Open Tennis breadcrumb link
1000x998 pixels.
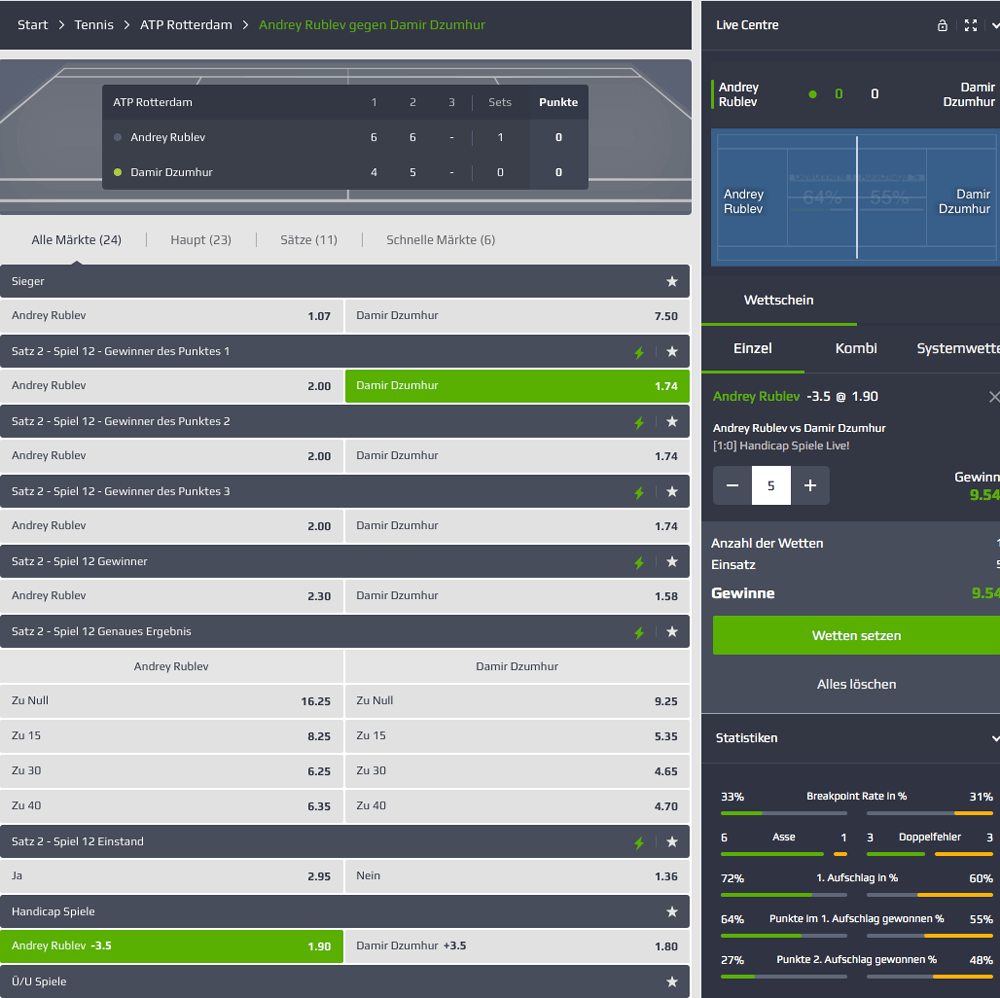point(94,25)
